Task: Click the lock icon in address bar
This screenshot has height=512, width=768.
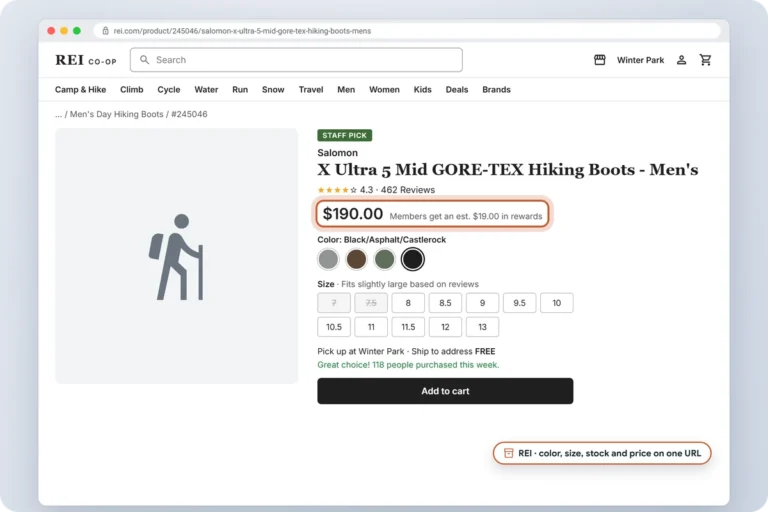Action: tap(105, 31)
